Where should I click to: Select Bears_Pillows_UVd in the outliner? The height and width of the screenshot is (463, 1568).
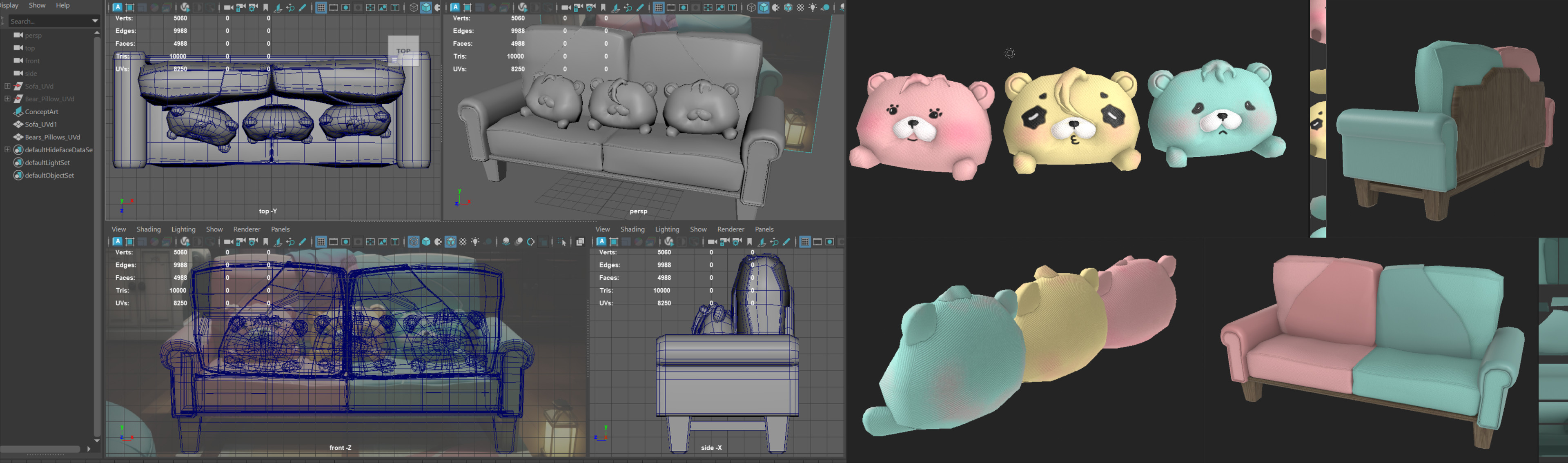(52, 137)
